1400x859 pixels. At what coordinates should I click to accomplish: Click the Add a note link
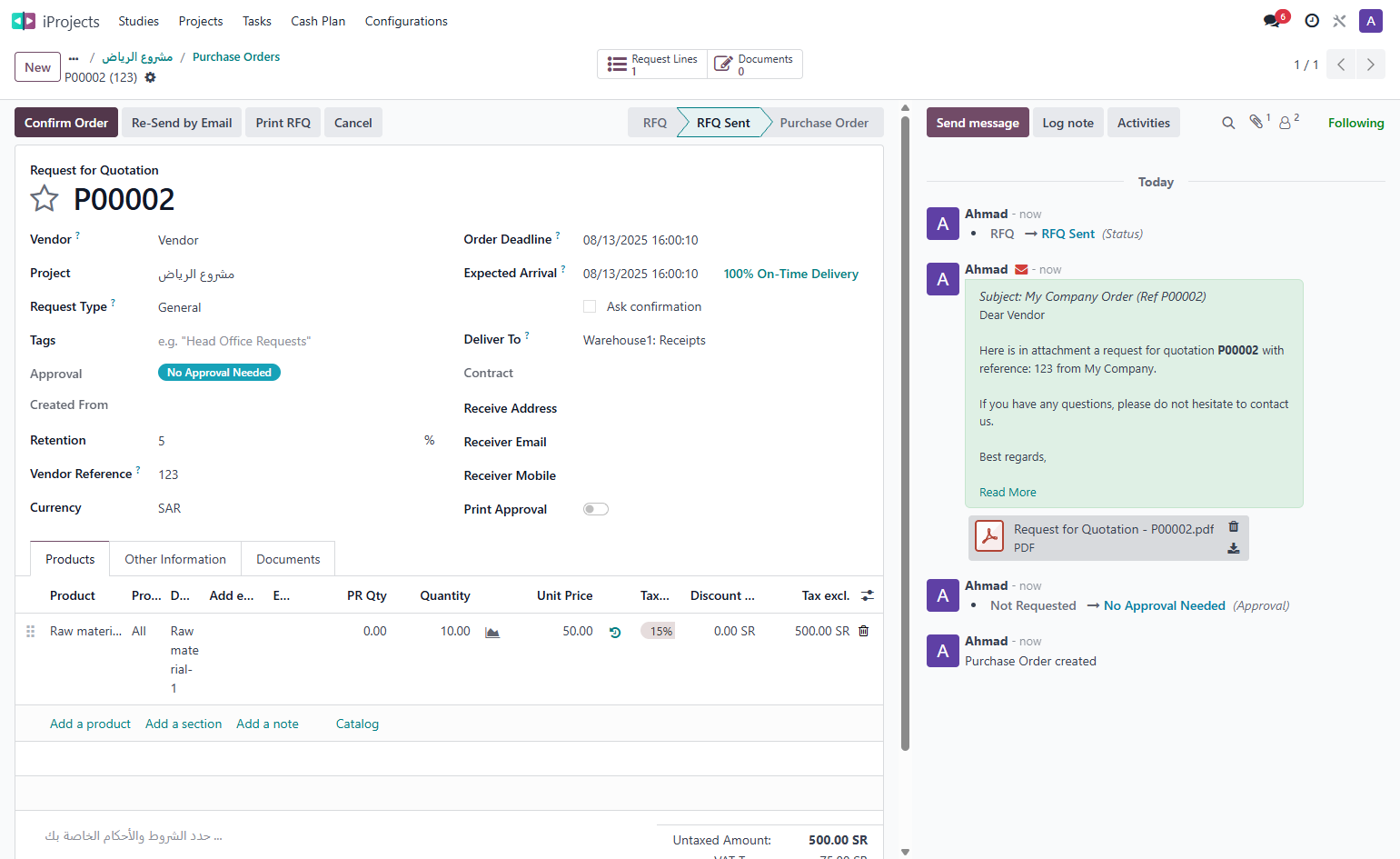point(267,724)
